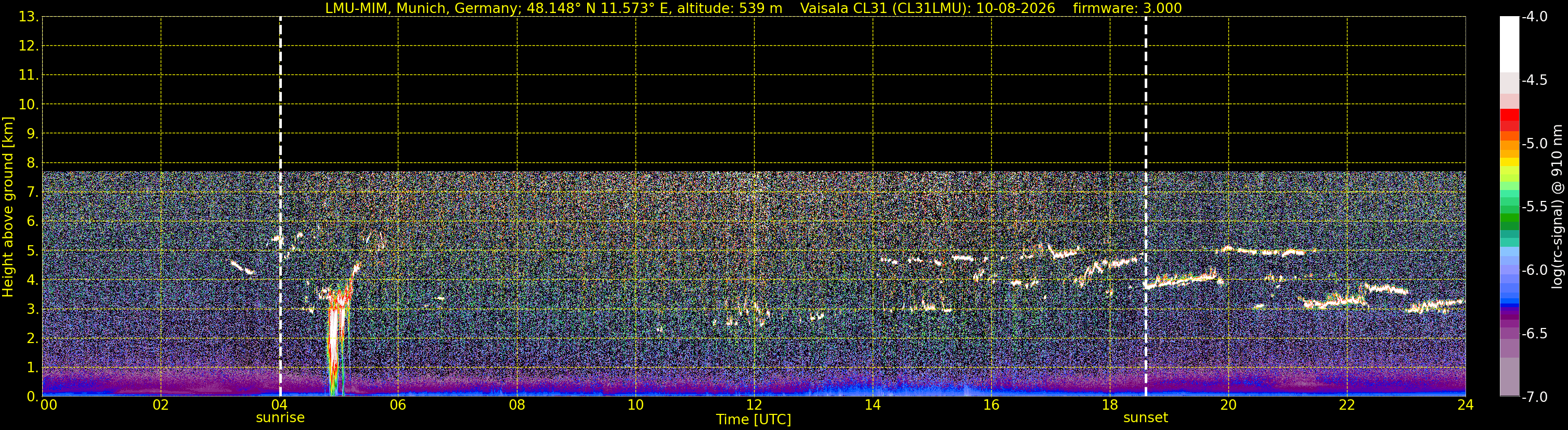This screenshot has width=1568, height=430.
Task: Click the white top segment of colorbar
Action: pyautogui.click(x=1510, y=44)
